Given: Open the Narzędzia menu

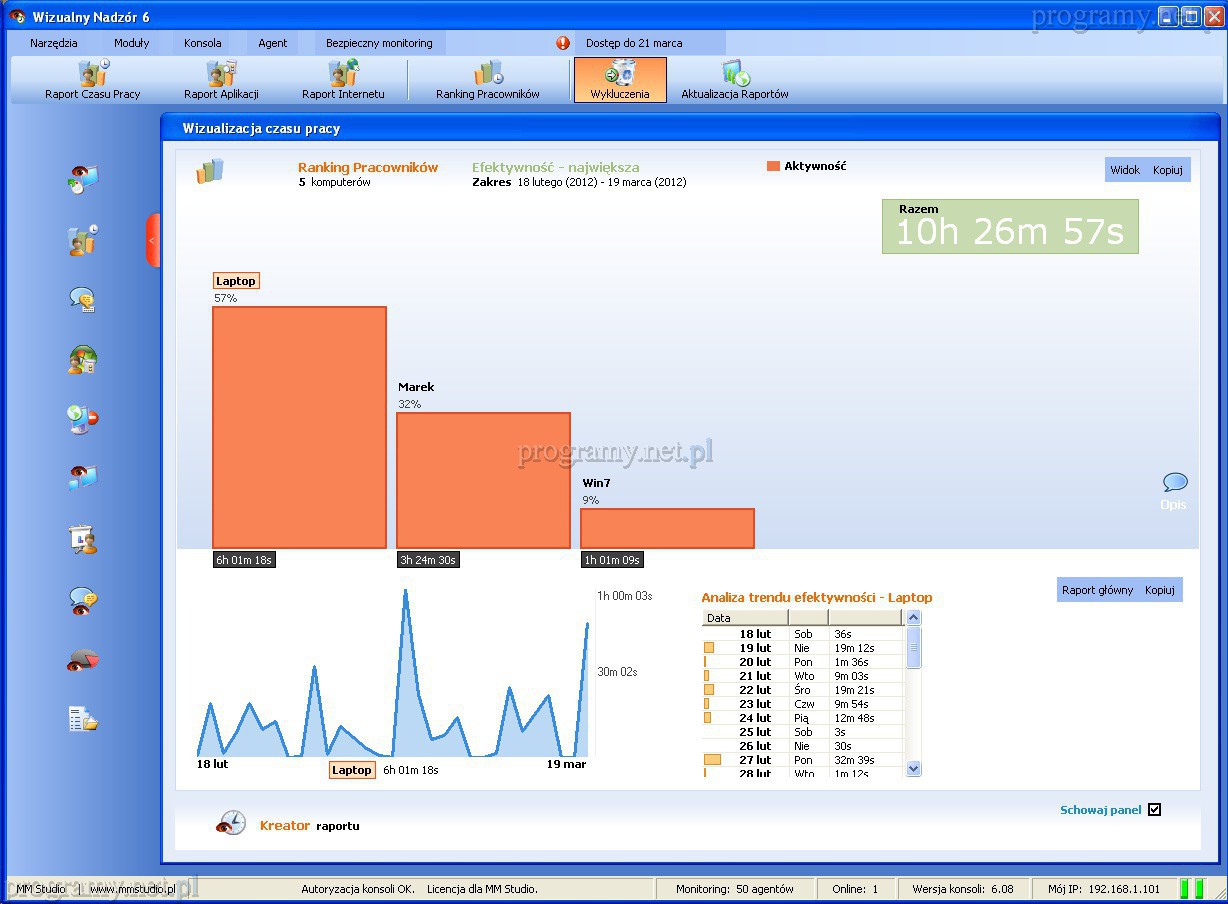Looking at the screenshot, I should (x=54, y=43).
